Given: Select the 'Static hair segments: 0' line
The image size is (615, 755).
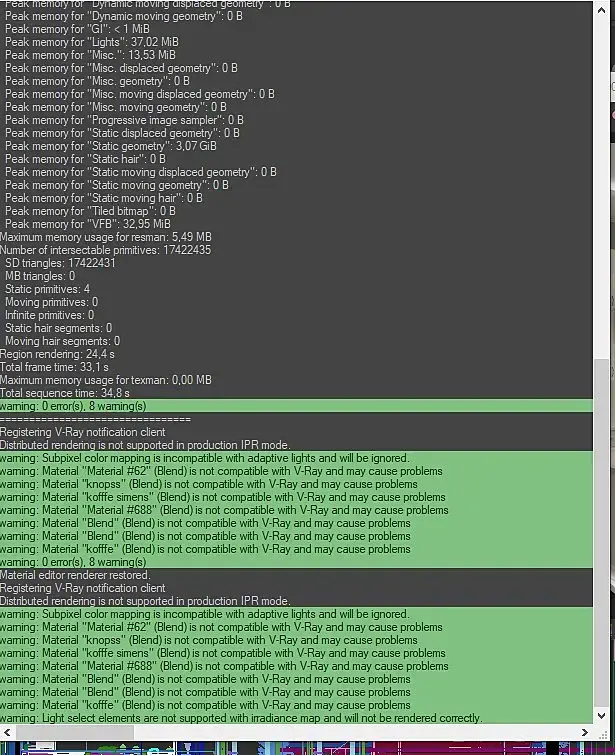Looking at the screenshot, I should [x=58, y=328].
